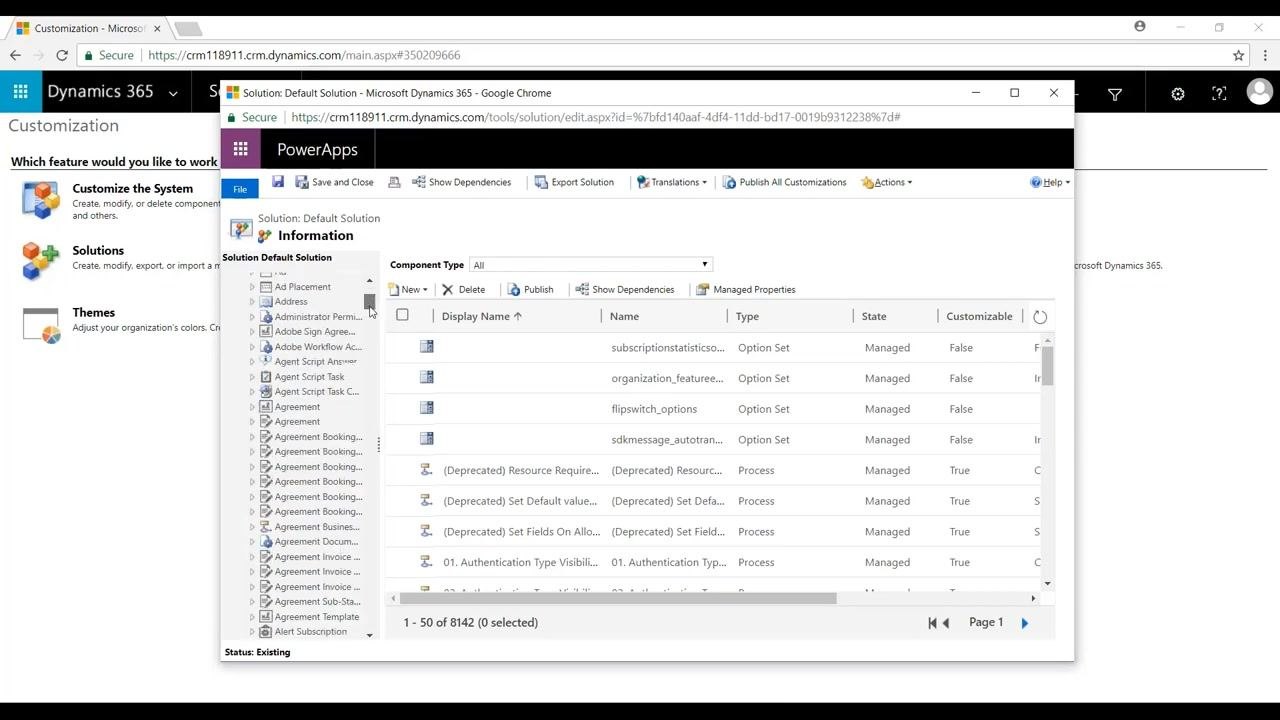
Task: Open the Dynamics 365 waffle launcher in main window
Action: click(20, 92)
